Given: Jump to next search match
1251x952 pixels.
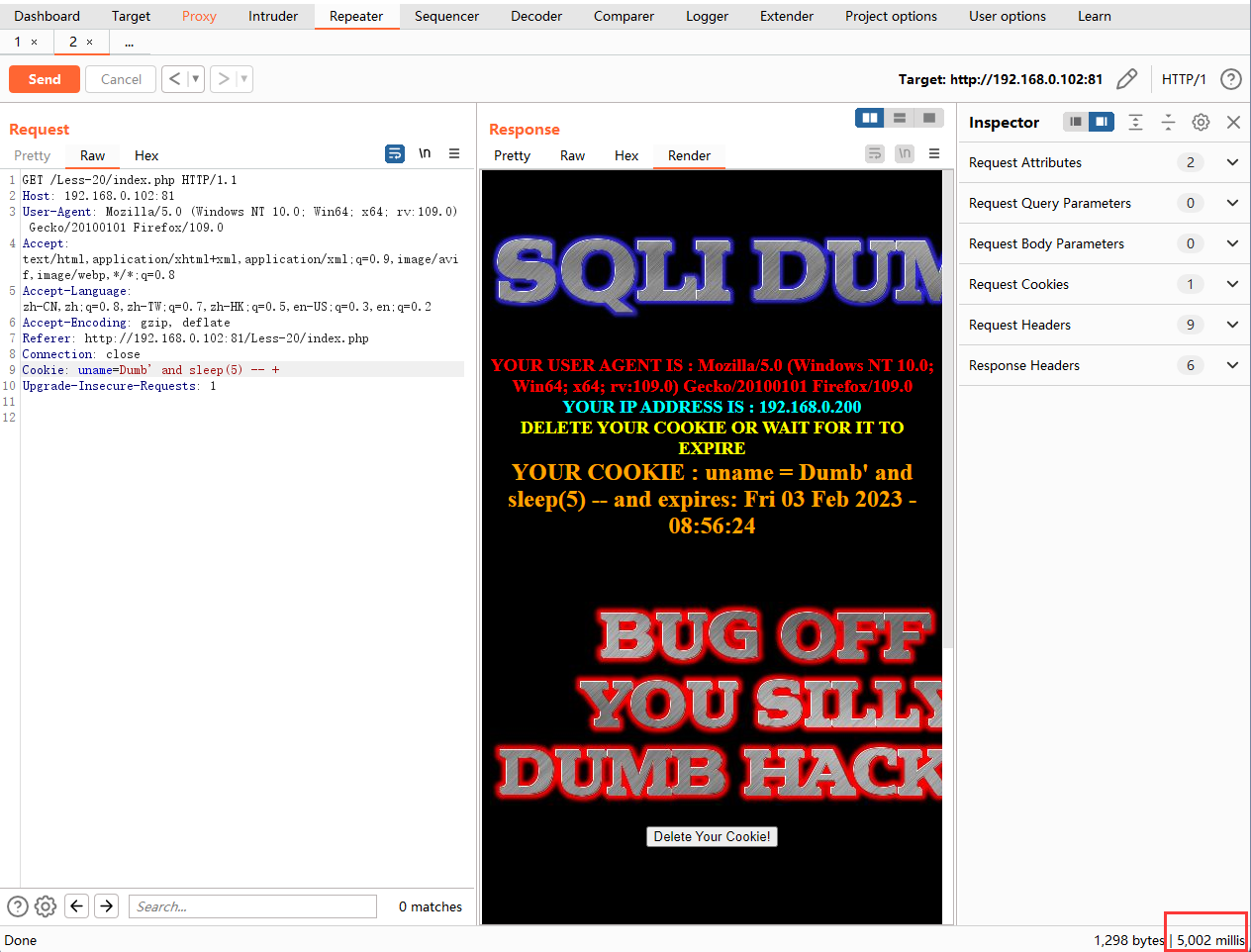Looking at the screenshot, I should click(x=107, y=905).
